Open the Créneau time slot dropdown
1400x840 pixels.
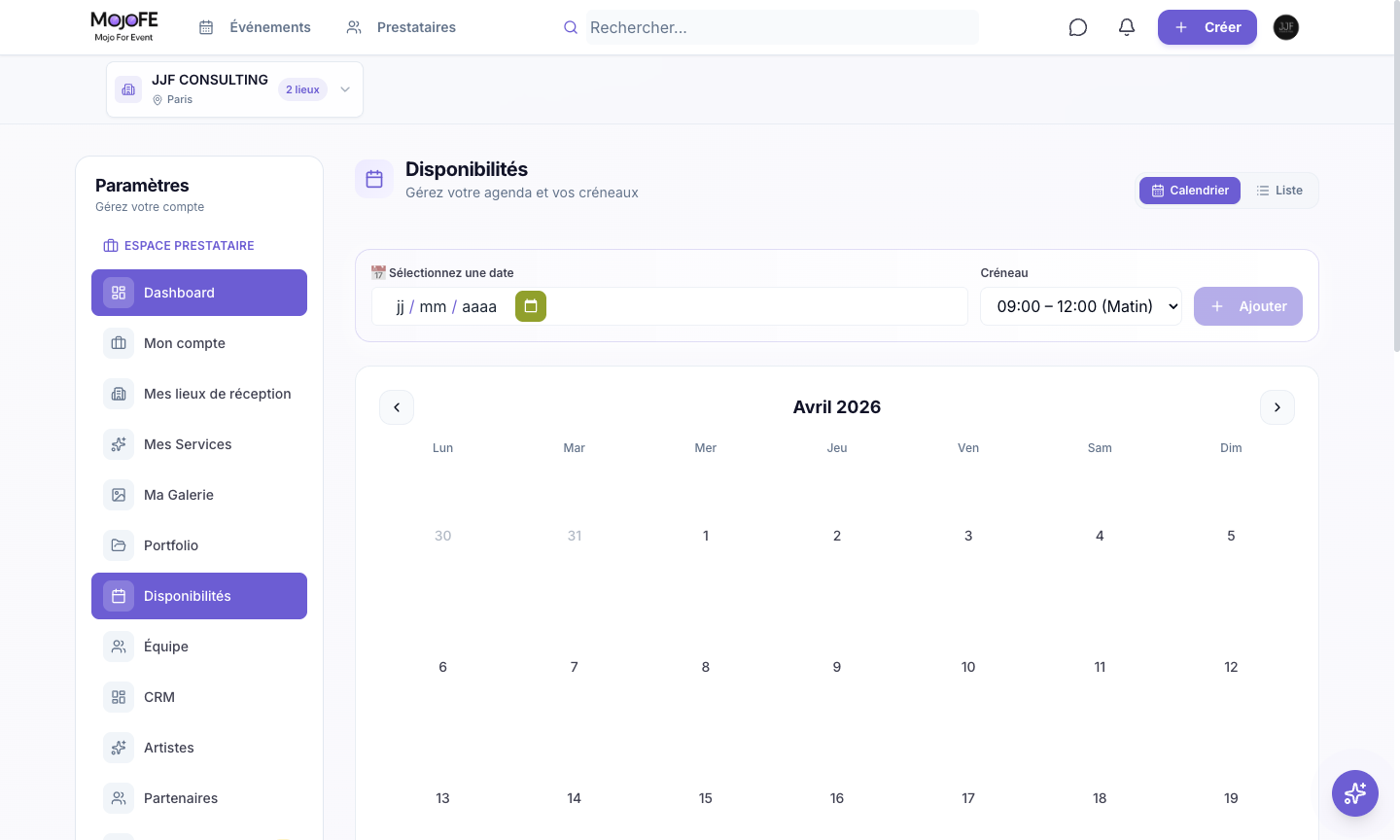1081,306
